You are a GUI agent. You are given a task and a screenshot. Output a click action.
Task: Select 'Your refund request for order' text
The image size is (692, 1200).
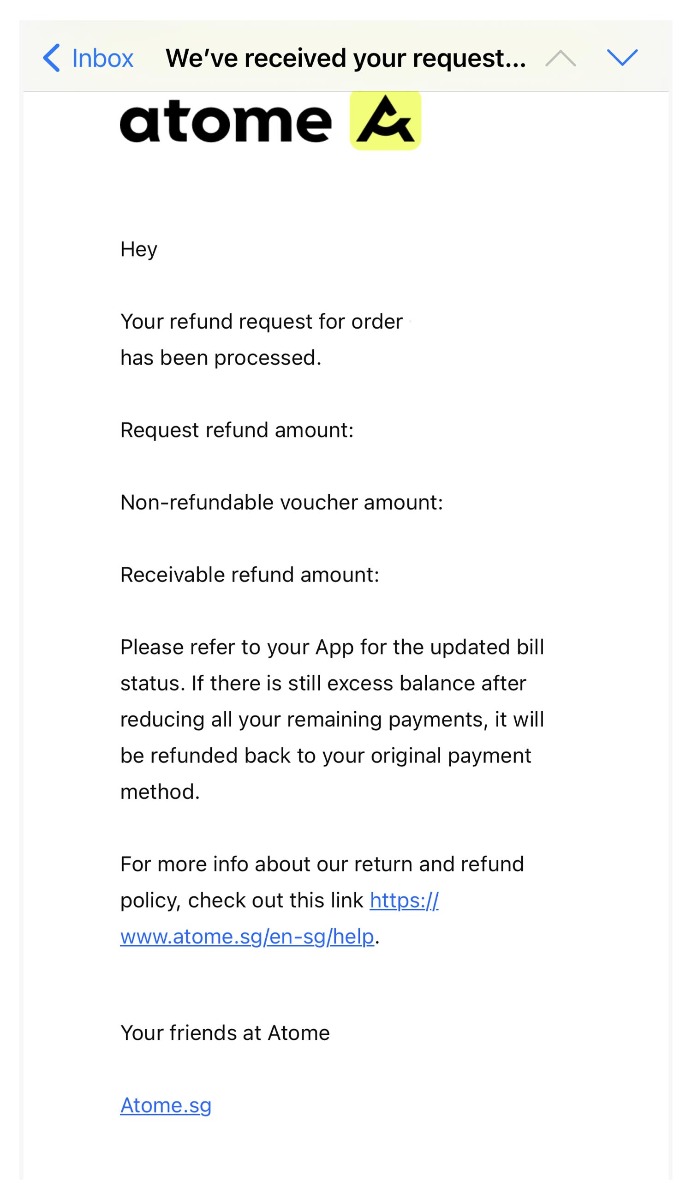pyautogui.click(x=260, y=321)
